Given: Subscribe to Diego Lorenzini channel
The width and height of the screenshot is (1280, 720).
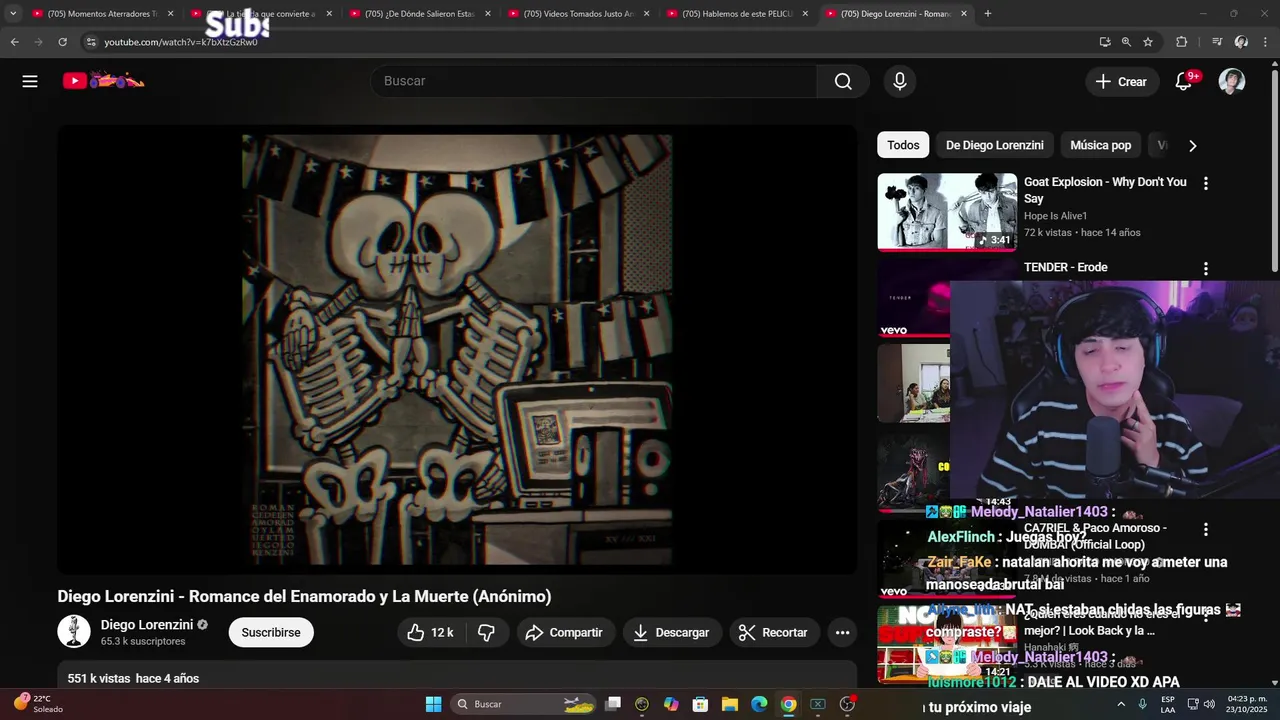Looking at the screenshot, I should (271, 632).
